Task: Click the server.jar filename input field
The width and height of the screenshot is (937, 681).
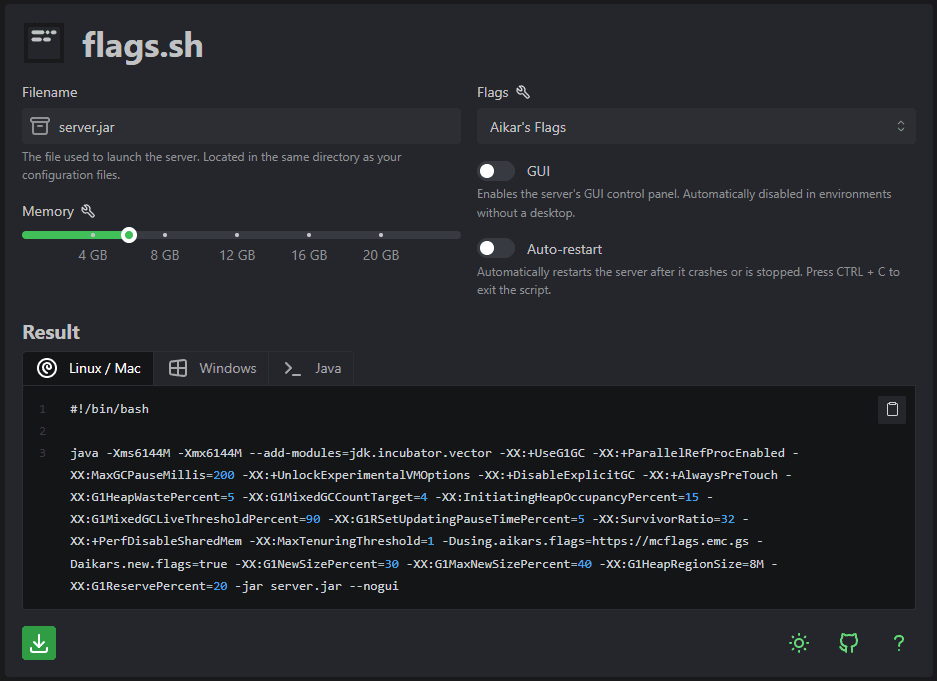Action: (250, 127)
